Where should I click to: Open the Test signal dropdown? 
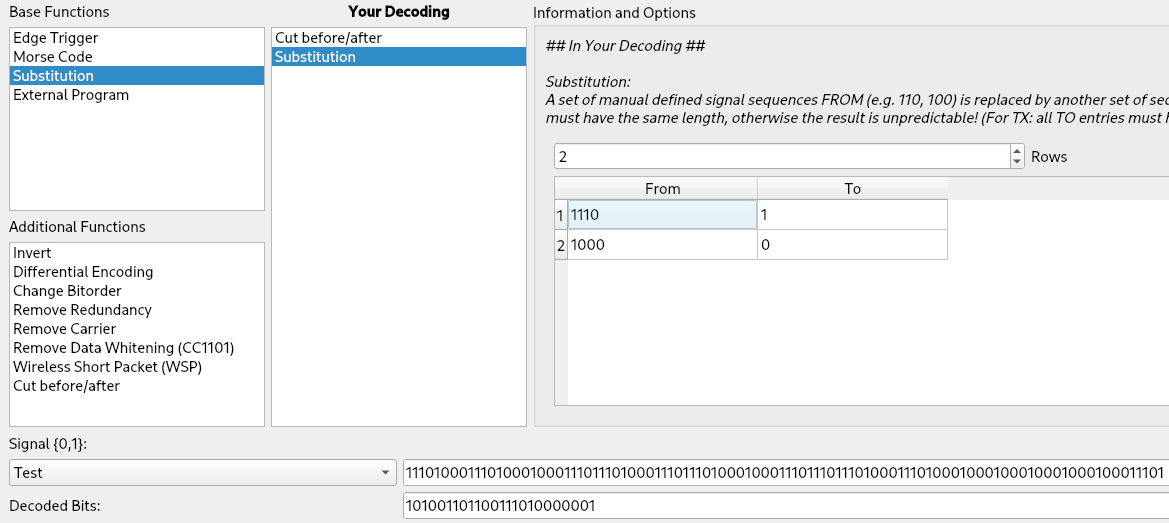(201, 472)
